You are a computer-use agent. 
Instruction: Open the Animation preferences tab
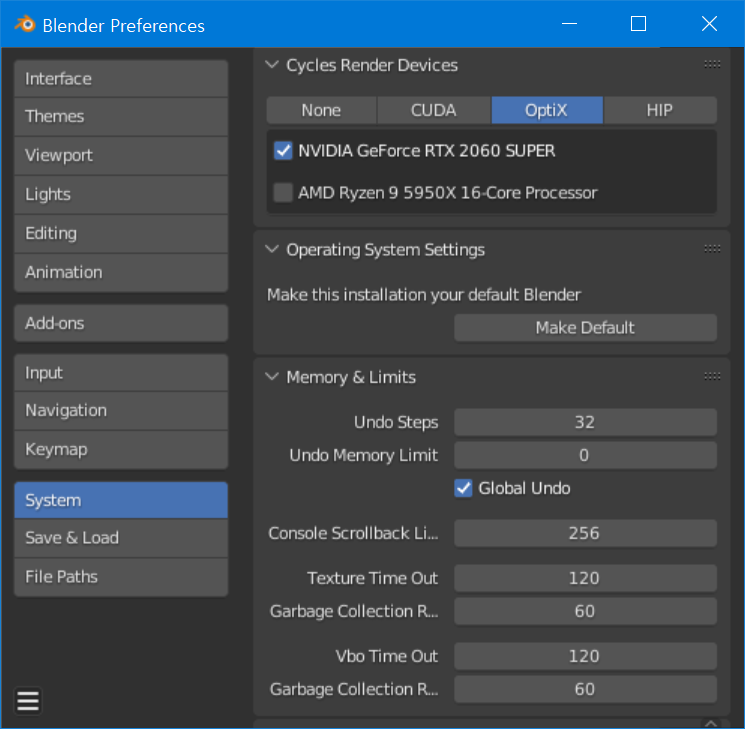(x=121, y=273)
